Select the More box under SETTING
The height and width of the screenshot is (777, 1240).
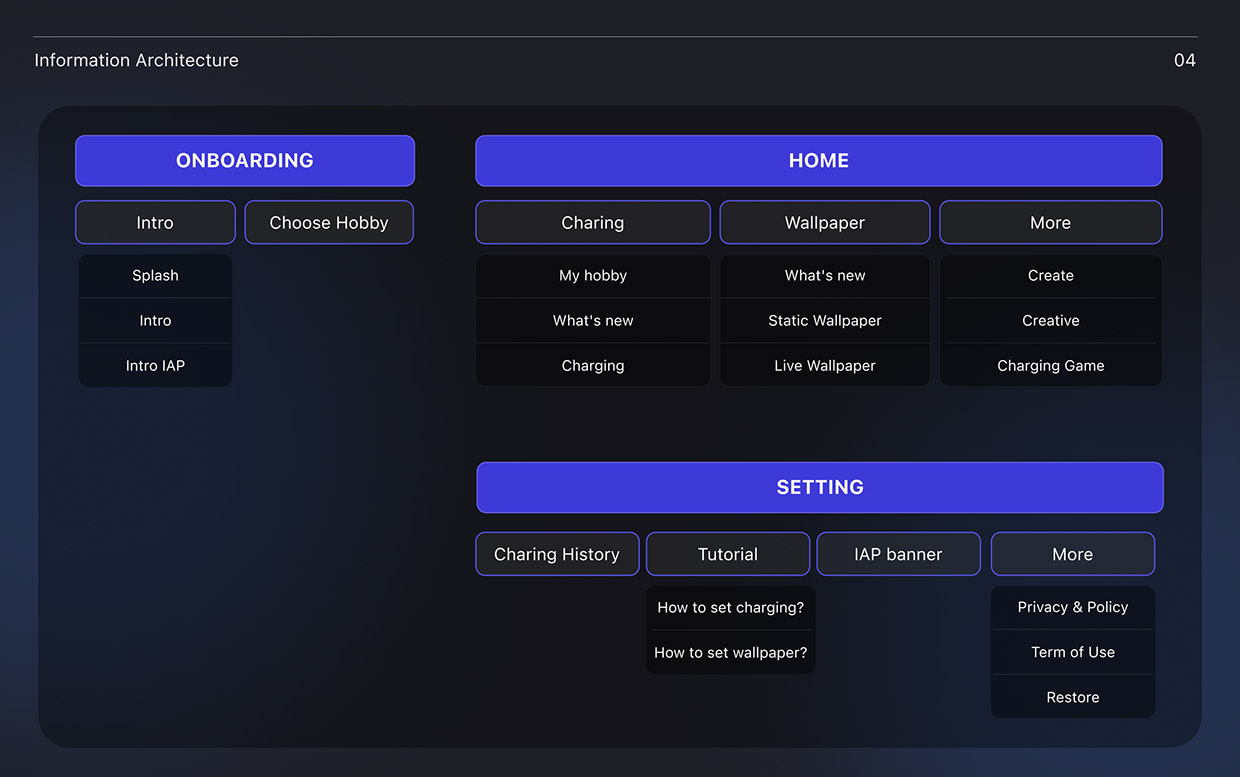click(x=1073, y=554)
